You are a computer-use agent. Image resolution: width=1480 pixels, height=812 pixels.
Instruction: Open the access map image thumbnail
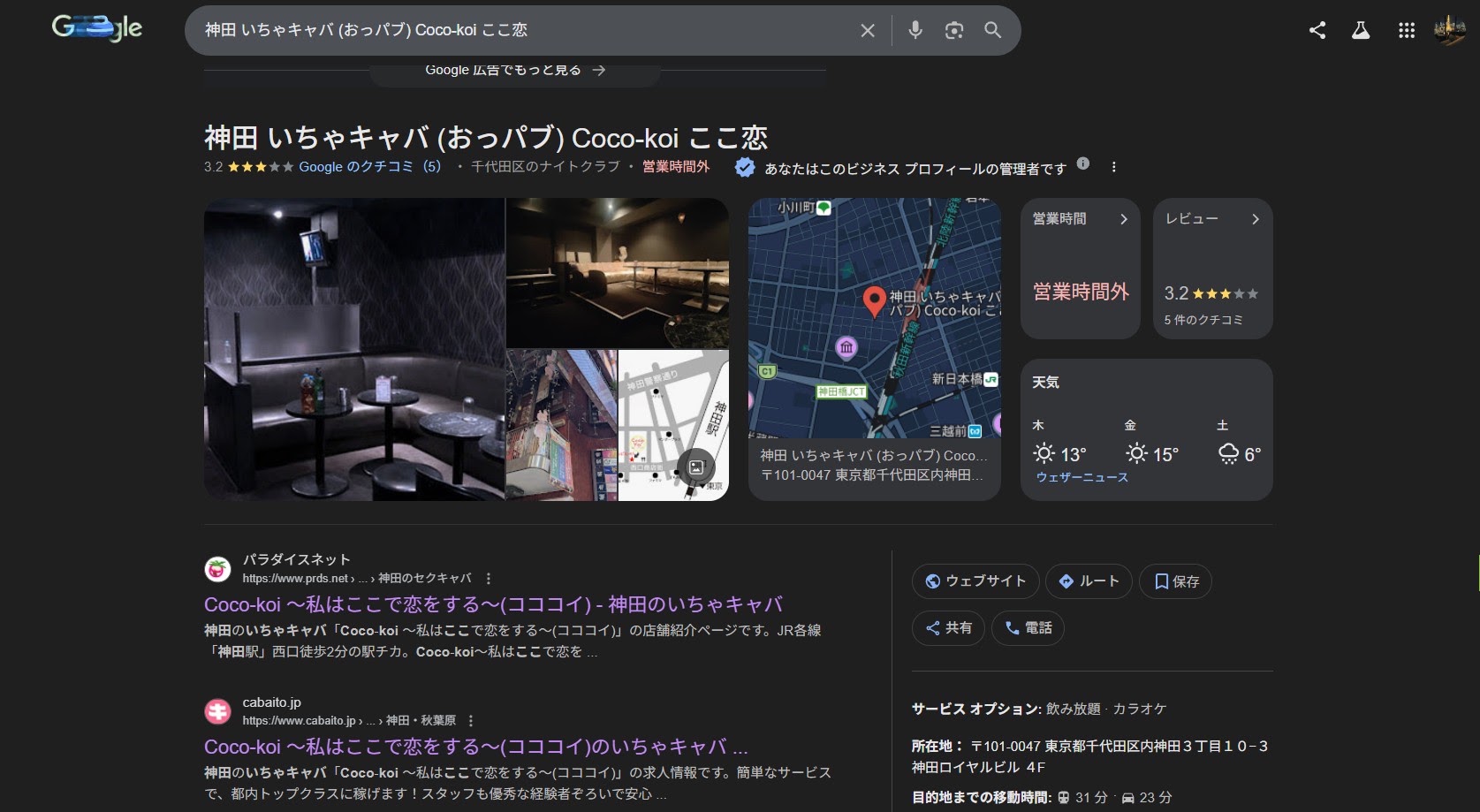click(x=673, y=426)
